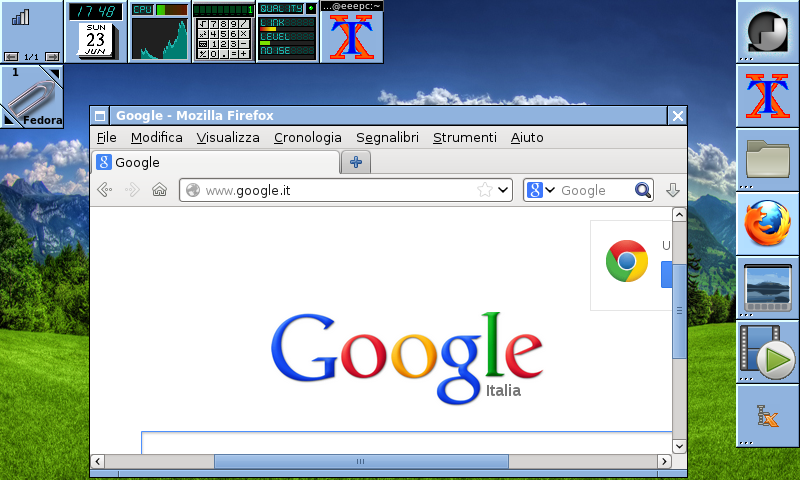Open the URL history dropdown arrow
The width and height of the screenshot is (800, 480).
pyautogui.click(x=503, y=190)
